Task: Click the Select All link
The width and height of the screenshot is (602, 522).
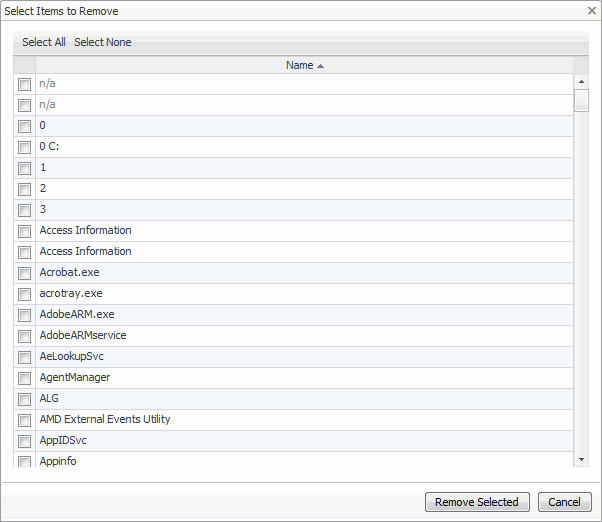Action: click(44, 42)
